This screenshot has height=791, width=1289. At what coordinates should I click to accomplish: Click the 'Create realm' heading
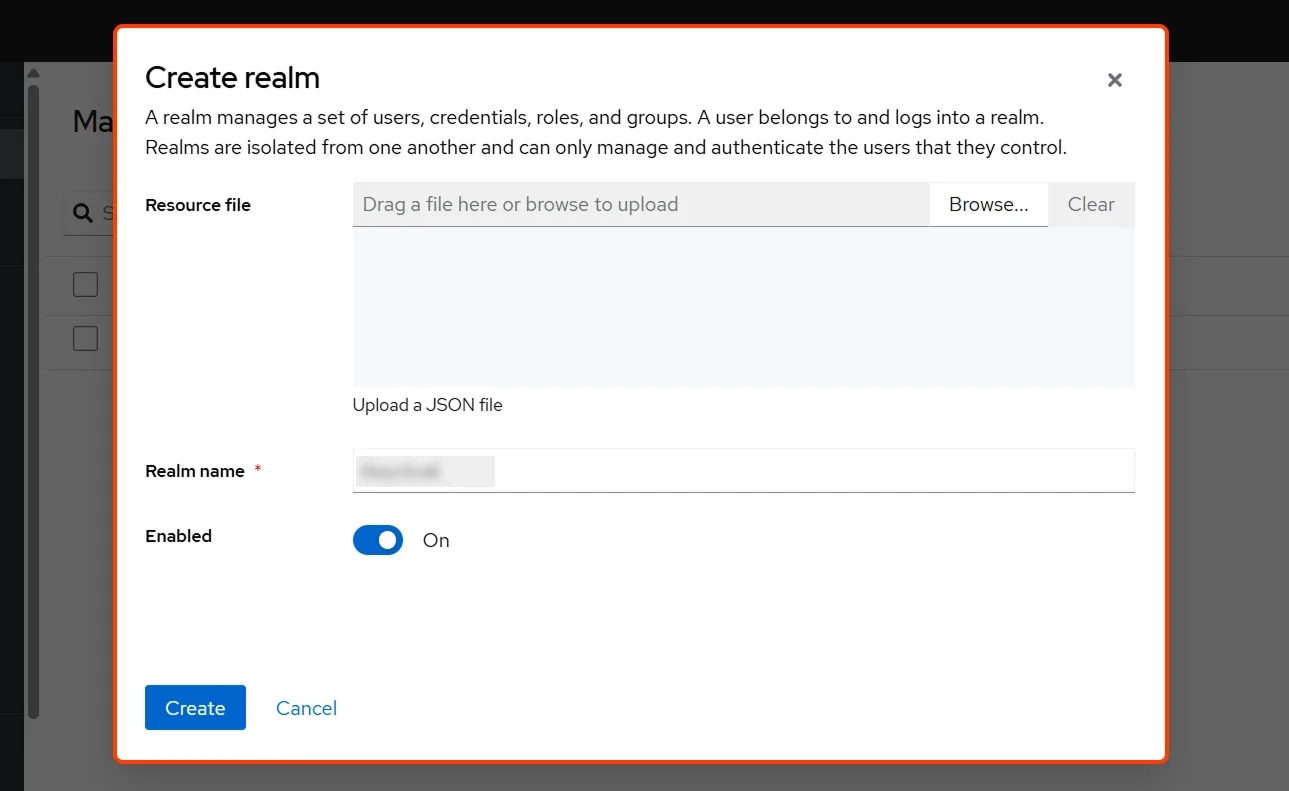point(233,77)
